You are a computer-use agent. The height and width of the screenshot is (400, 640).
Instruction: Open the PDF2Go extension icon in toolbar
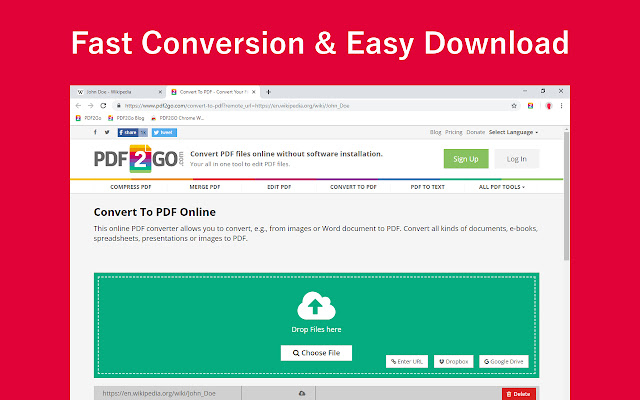530,106
